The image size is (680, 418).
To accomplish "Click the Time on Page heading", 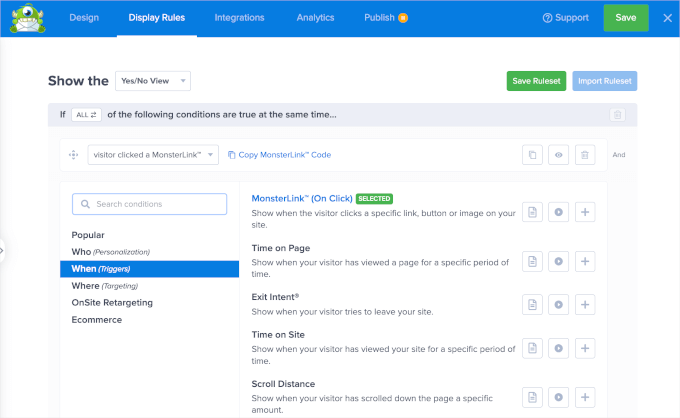I will pyautogui.click(x=281, y=248).
